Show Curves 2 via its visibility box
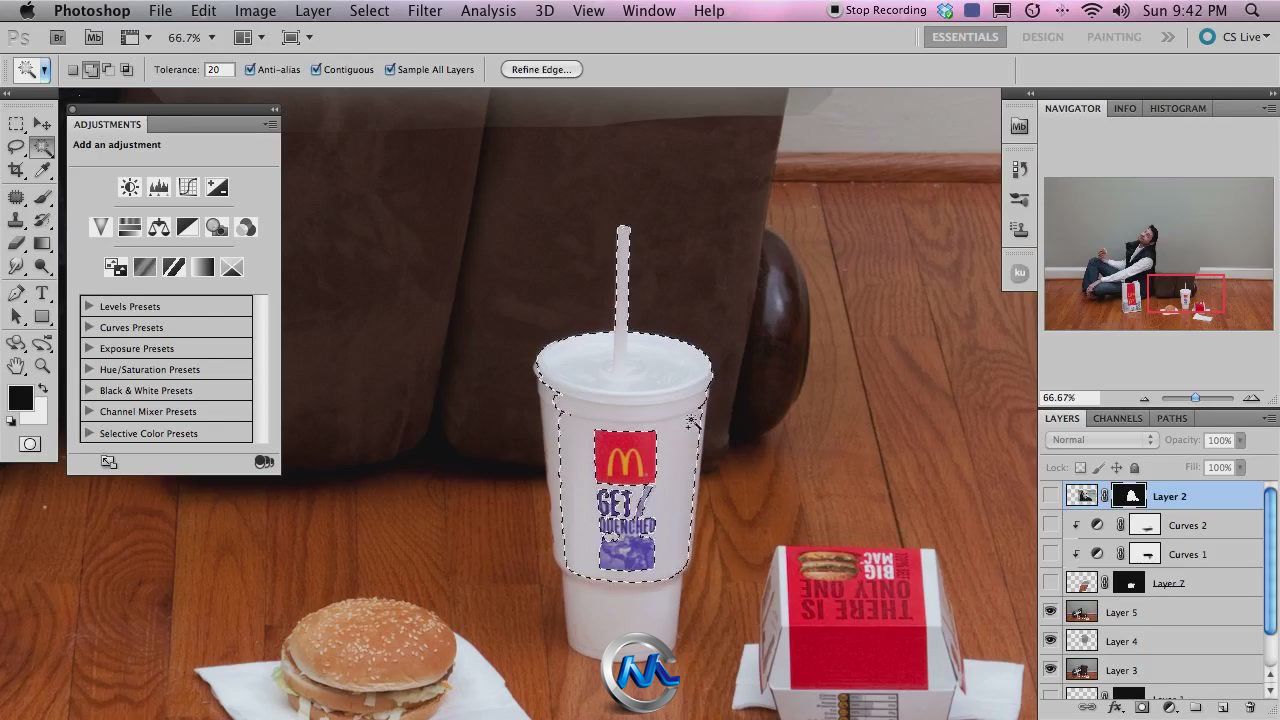 click(x=1050, y=524)
